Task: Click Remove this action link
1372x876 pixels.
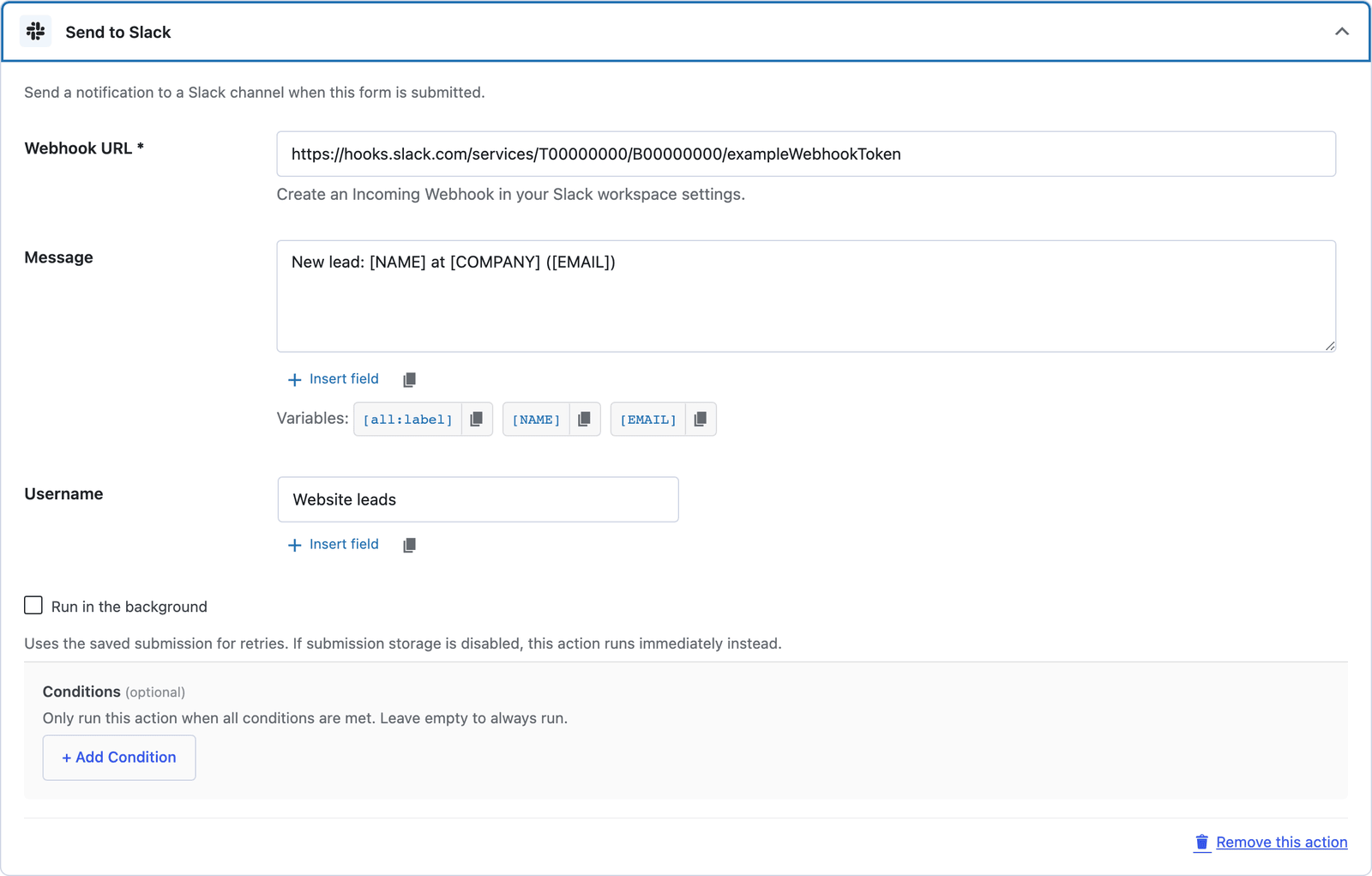Action: (x=1281, y=843)
